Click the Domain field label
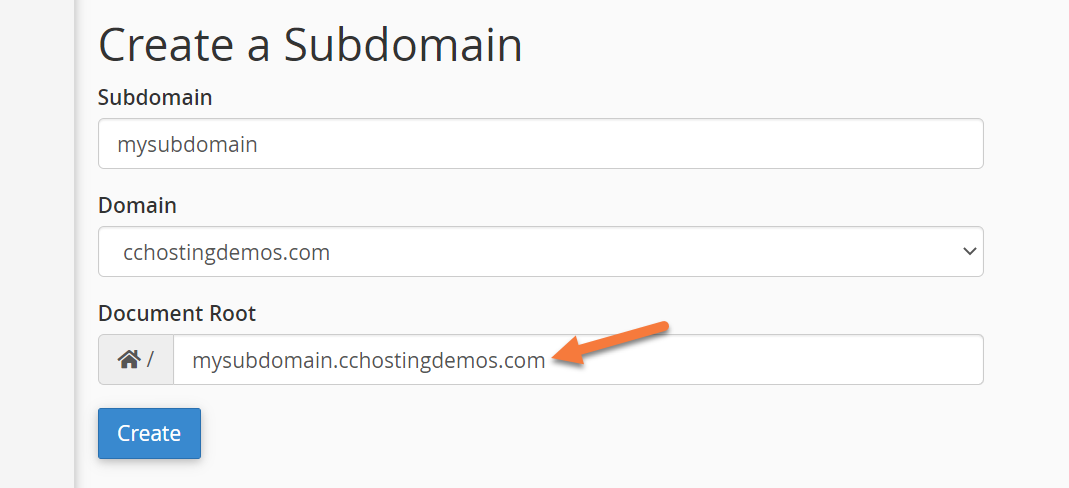 [x=137, y=206]
